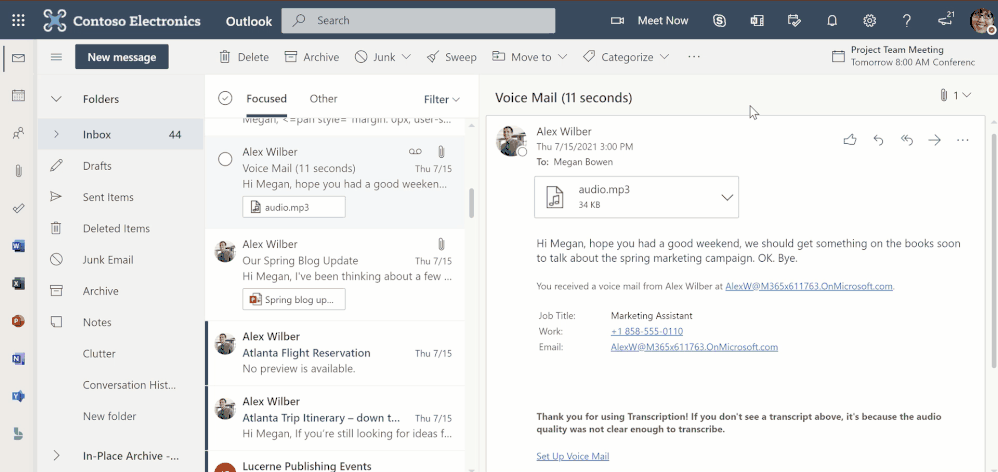Click the Like thumbs-up icon

[x=850, y=140]
